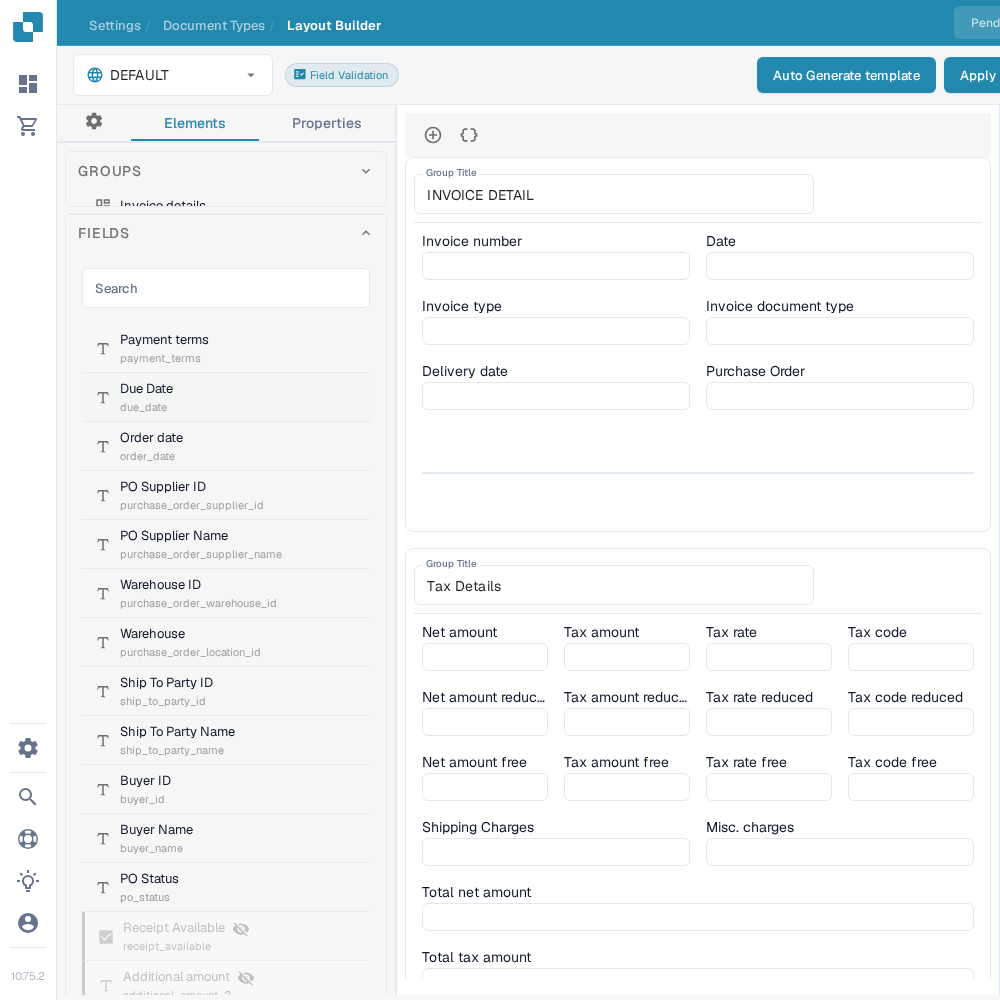The image size is (1000, 1000).
Task: Open the settings gear in left sidebar
Action: pos(28,747)
